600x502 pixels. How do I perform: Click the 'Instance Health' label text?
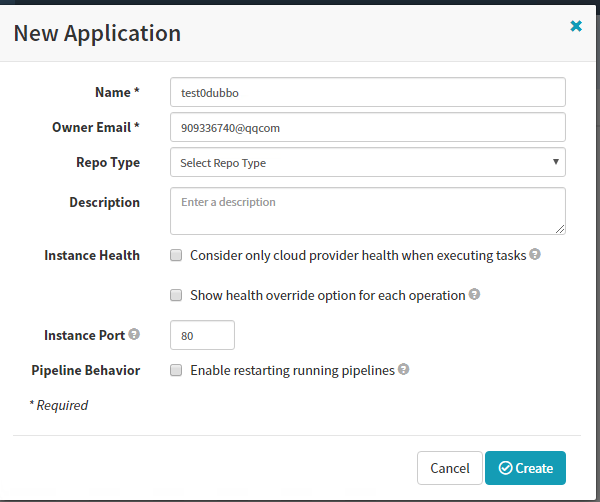[92, 255]
